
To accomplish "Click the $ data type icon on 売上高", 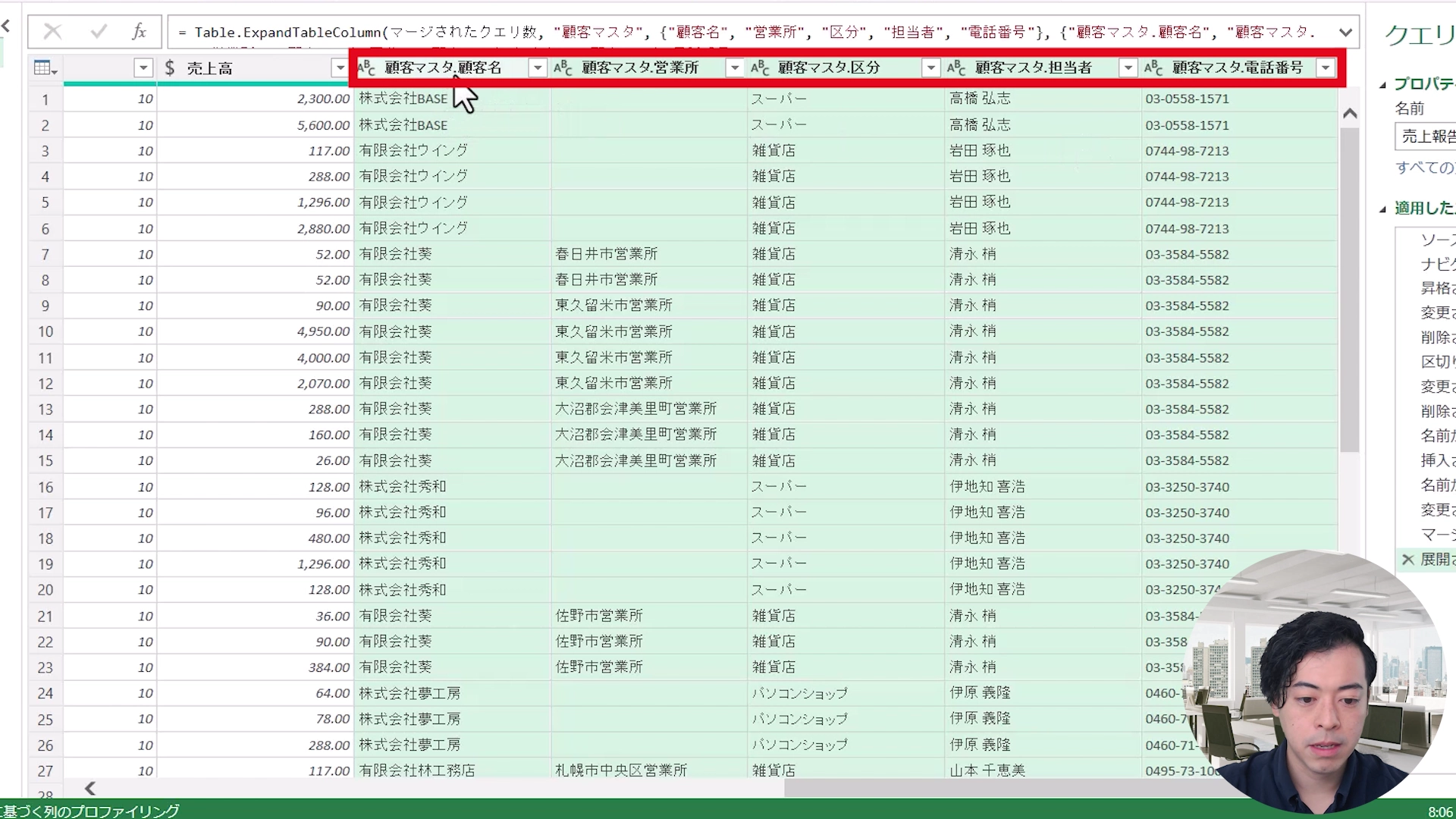I will tap(168, 67).
